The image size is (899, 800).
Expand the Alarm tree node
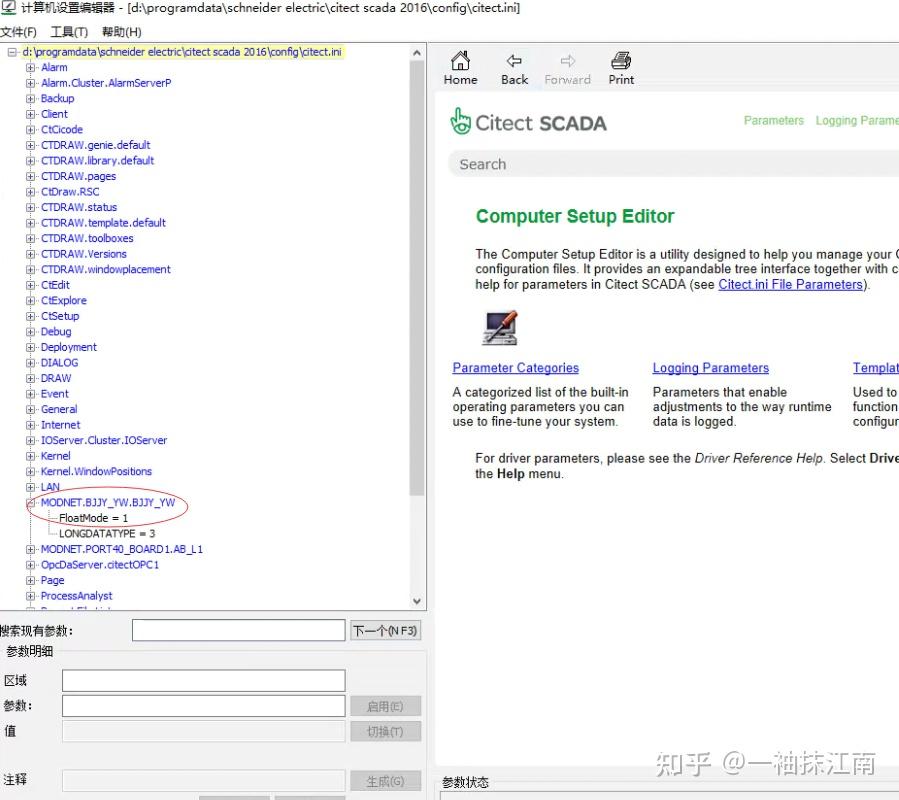coord(30,68)
